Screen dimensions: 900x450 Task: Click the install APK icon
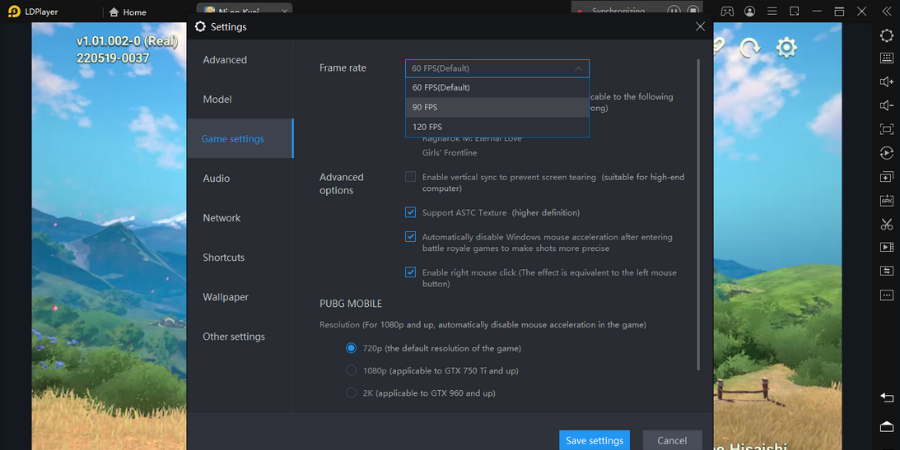point(886,200)
